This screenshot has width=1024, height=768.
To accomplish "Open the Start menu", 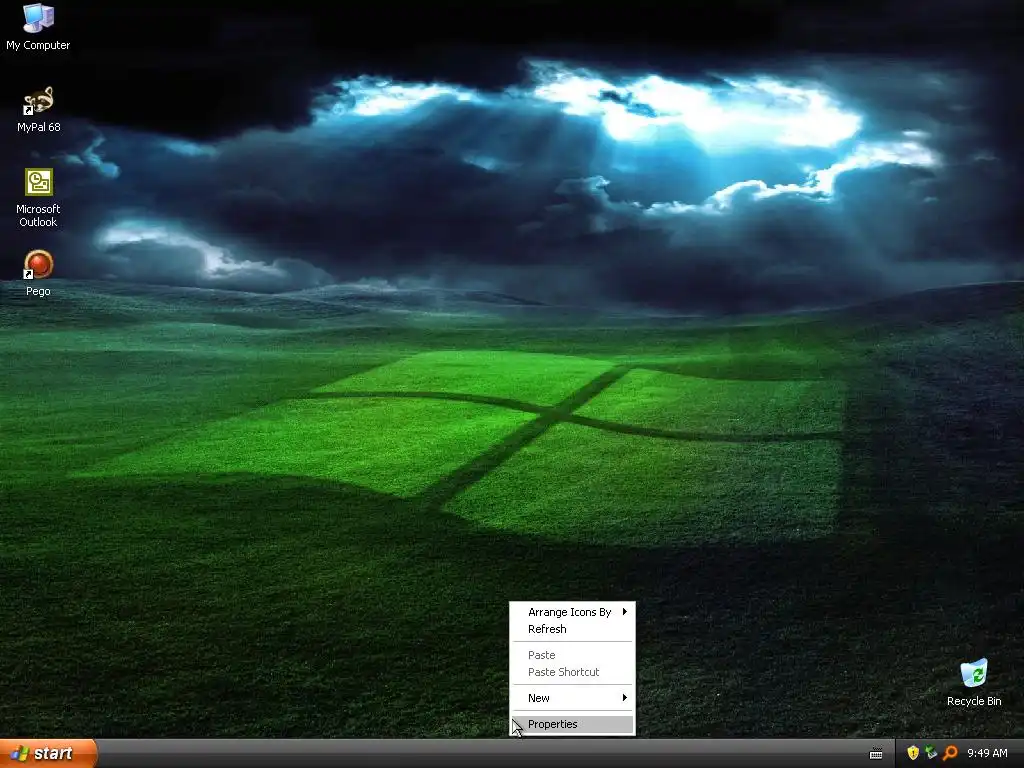I will pos(48,754).
